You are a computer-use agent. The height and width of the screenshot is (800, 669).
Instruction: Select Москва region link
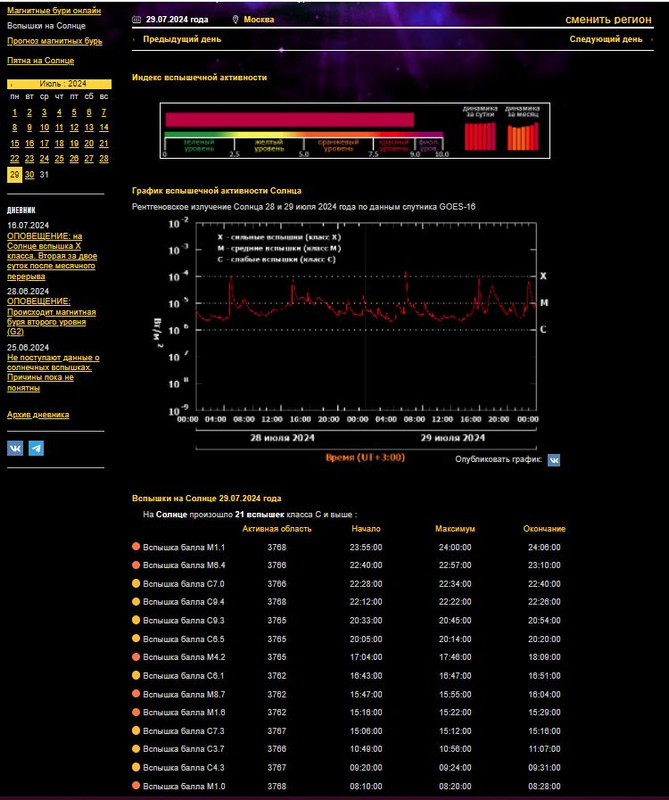(259, 19)
